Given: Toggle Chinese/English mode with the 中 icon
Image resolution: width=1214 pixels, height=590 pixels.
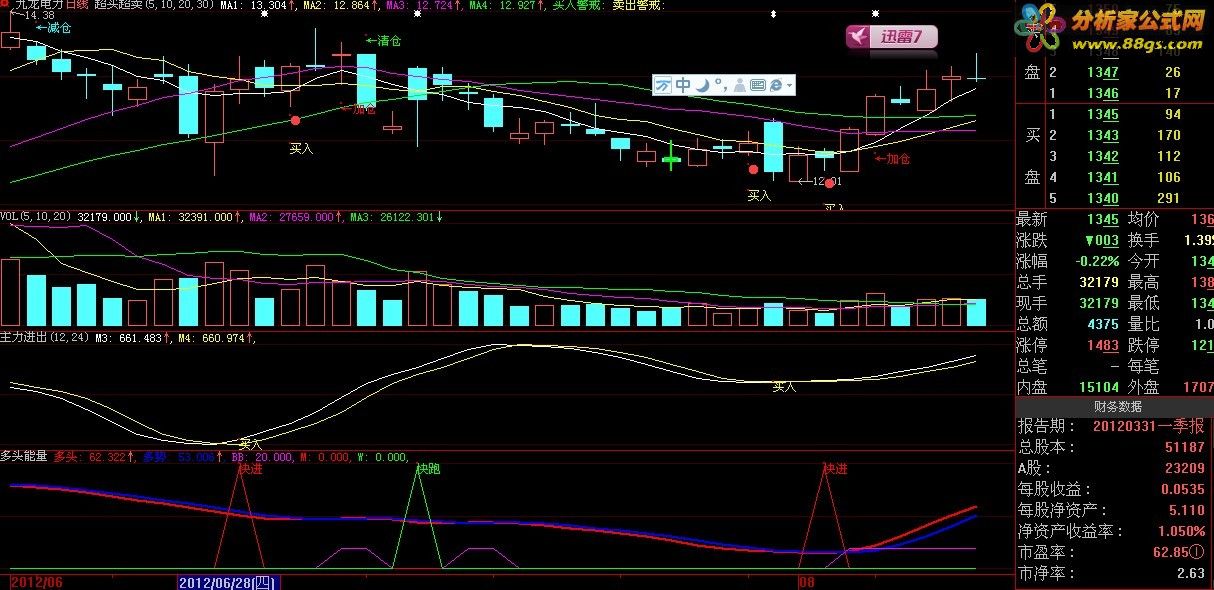Looking at the screenshot, I should coord(682,85).
